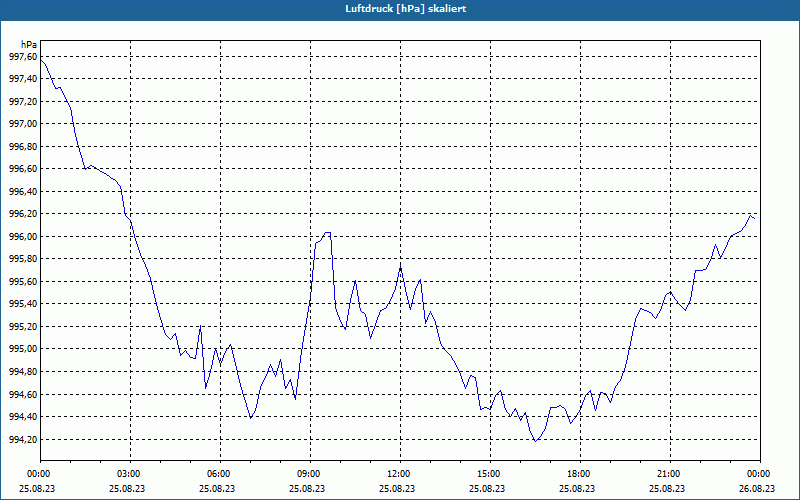The height and width of the screenshot is (500, 800).
Task: Click the 994,20 y-axis value
Action: coord(23,439)
